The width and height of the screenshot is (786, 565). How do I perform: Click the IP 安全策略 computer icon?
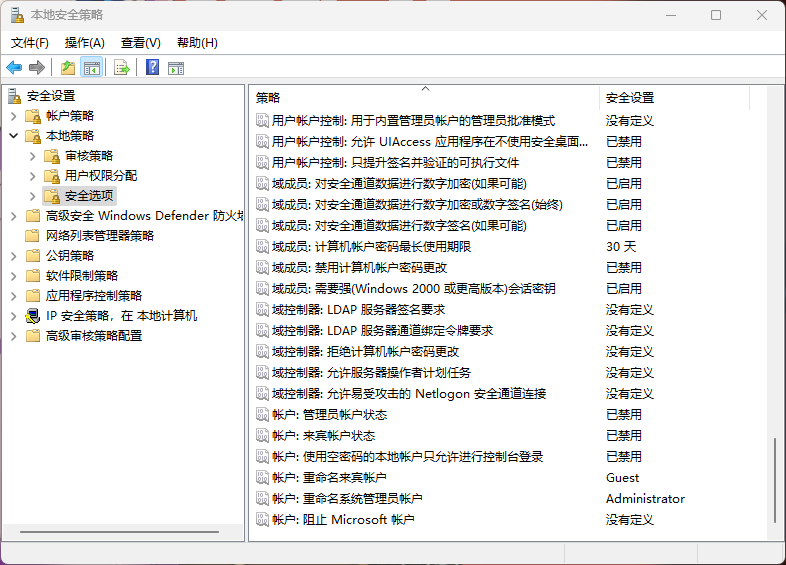(x=33, y=316)
